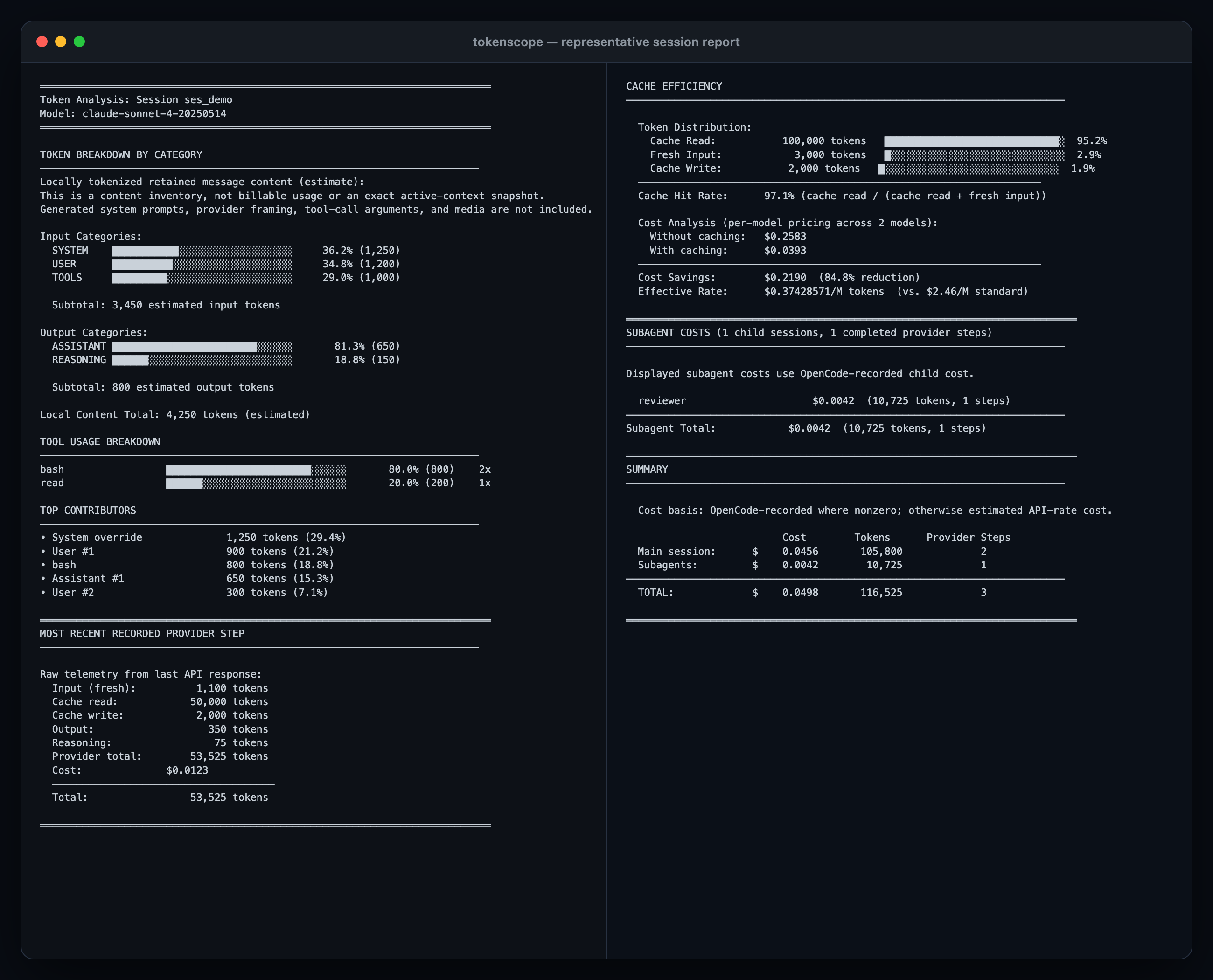
Task: Click 'Local Content Total: 4,250 tokens (estimated)'
Action: tap(175, 414)
